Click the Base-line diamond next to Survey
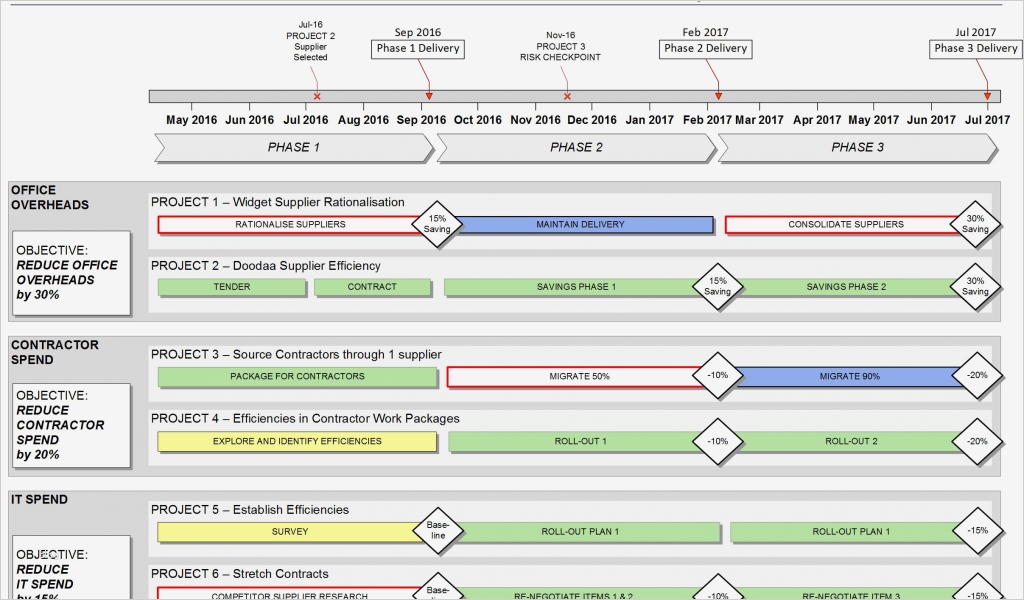This screenshot has height=600, width=1024. [x=438, y=532]
